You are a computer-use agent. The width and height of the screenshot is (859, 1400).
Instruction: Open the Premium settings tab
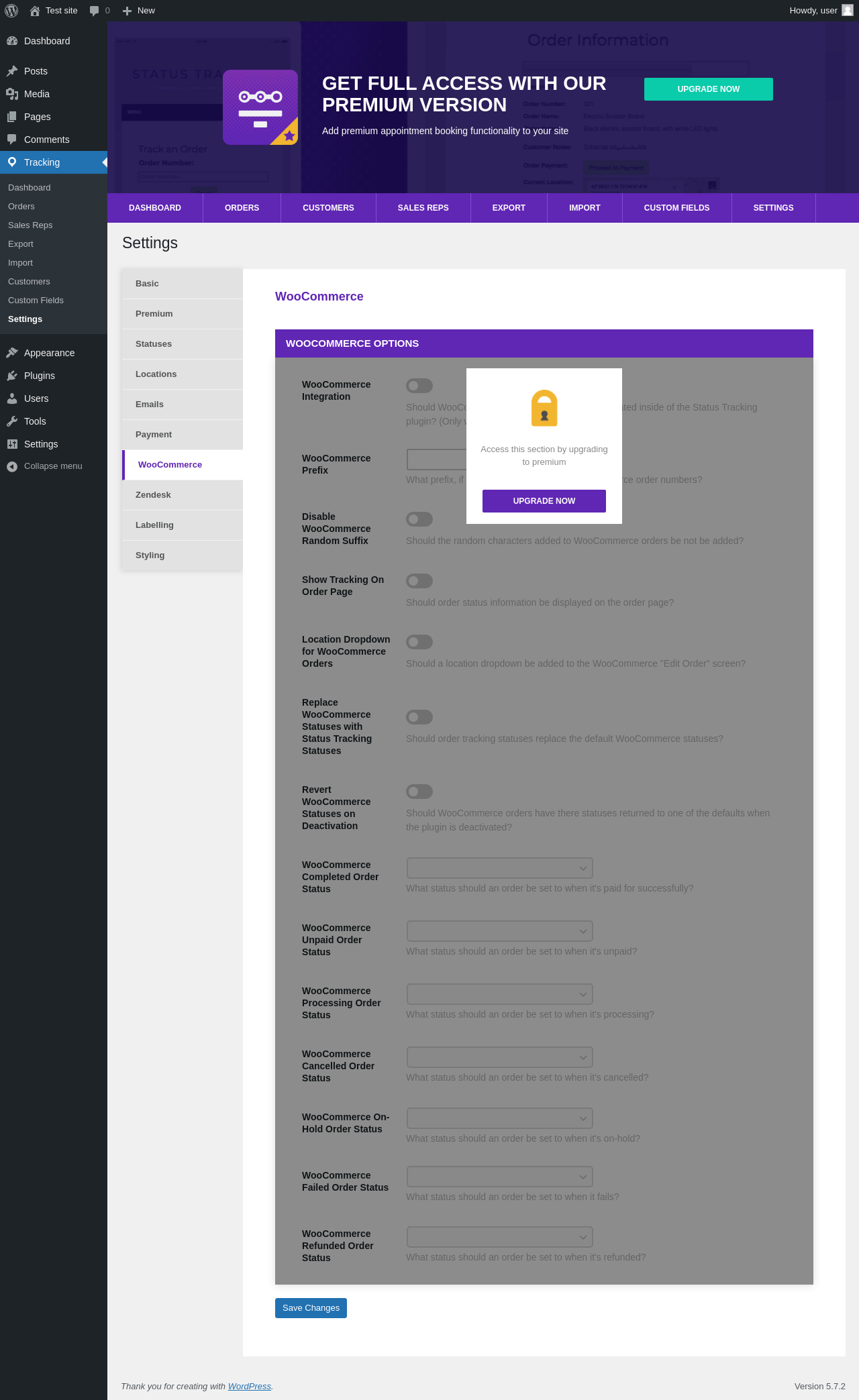coord(183,314)
